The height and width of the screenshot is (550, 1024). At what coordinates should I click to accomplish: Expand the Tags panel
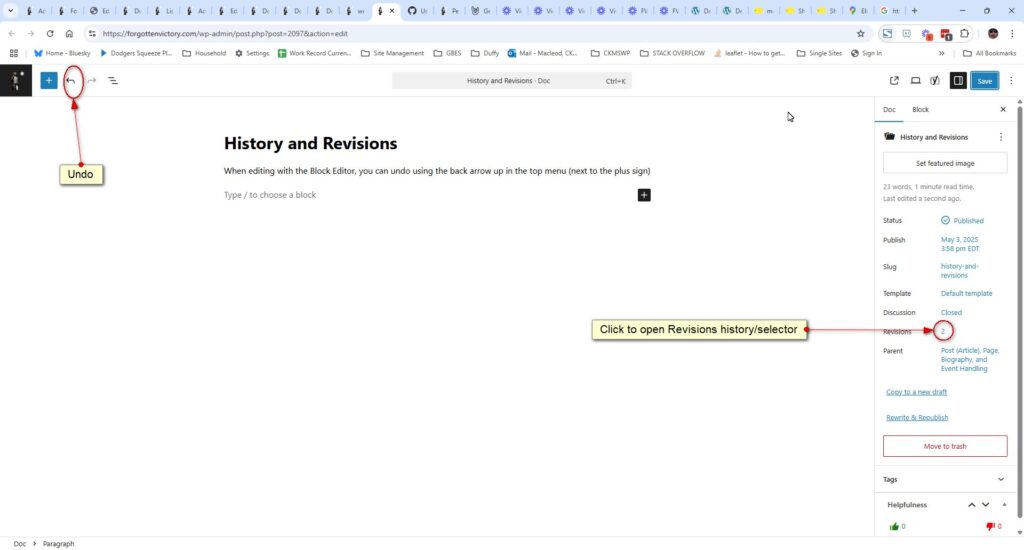pyautogui.click(x=945, y=479)
